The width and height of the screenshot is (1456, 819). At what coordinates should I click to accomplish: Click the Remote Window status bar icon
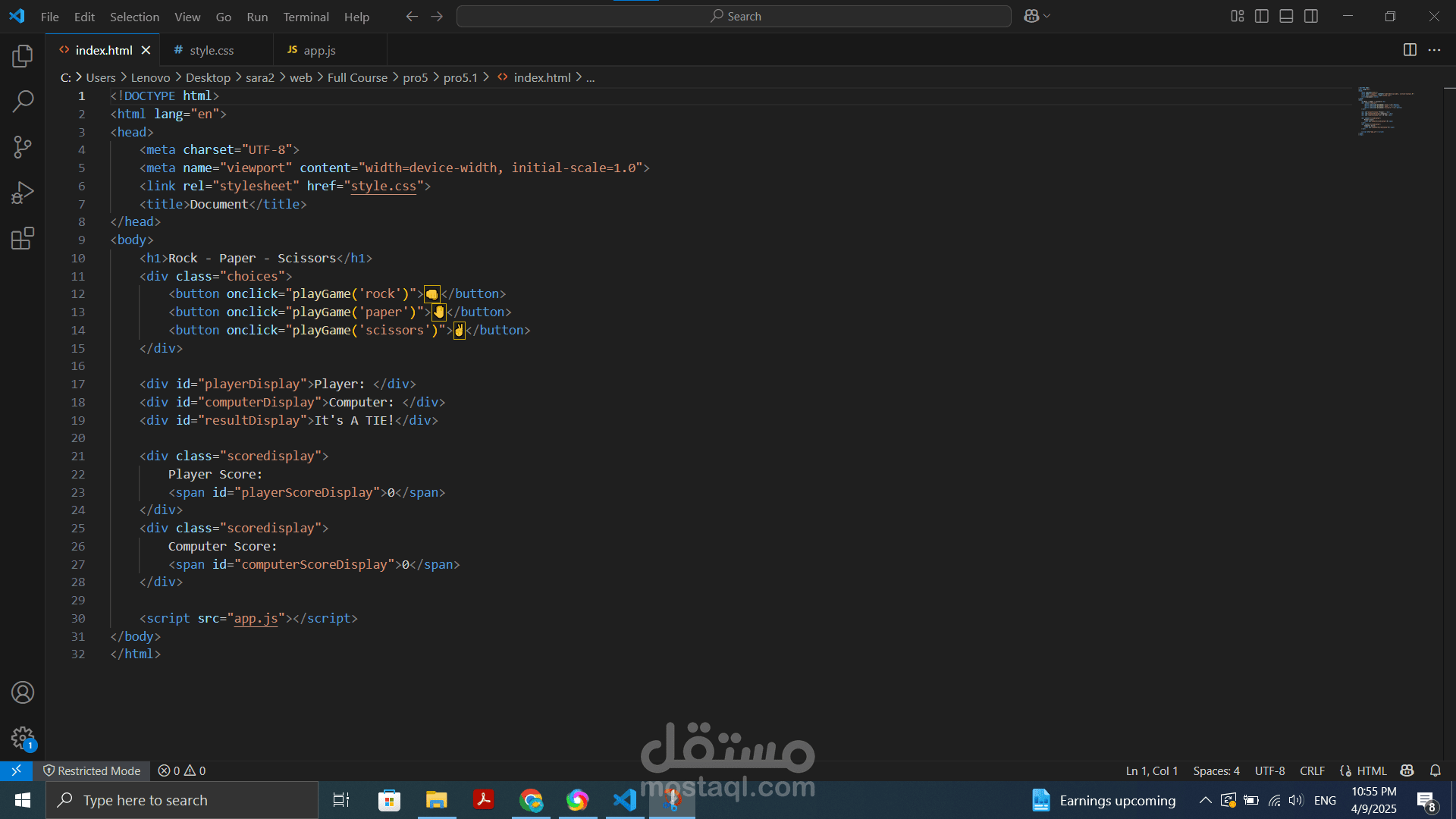pyautogui.click(x=16, y=770)
